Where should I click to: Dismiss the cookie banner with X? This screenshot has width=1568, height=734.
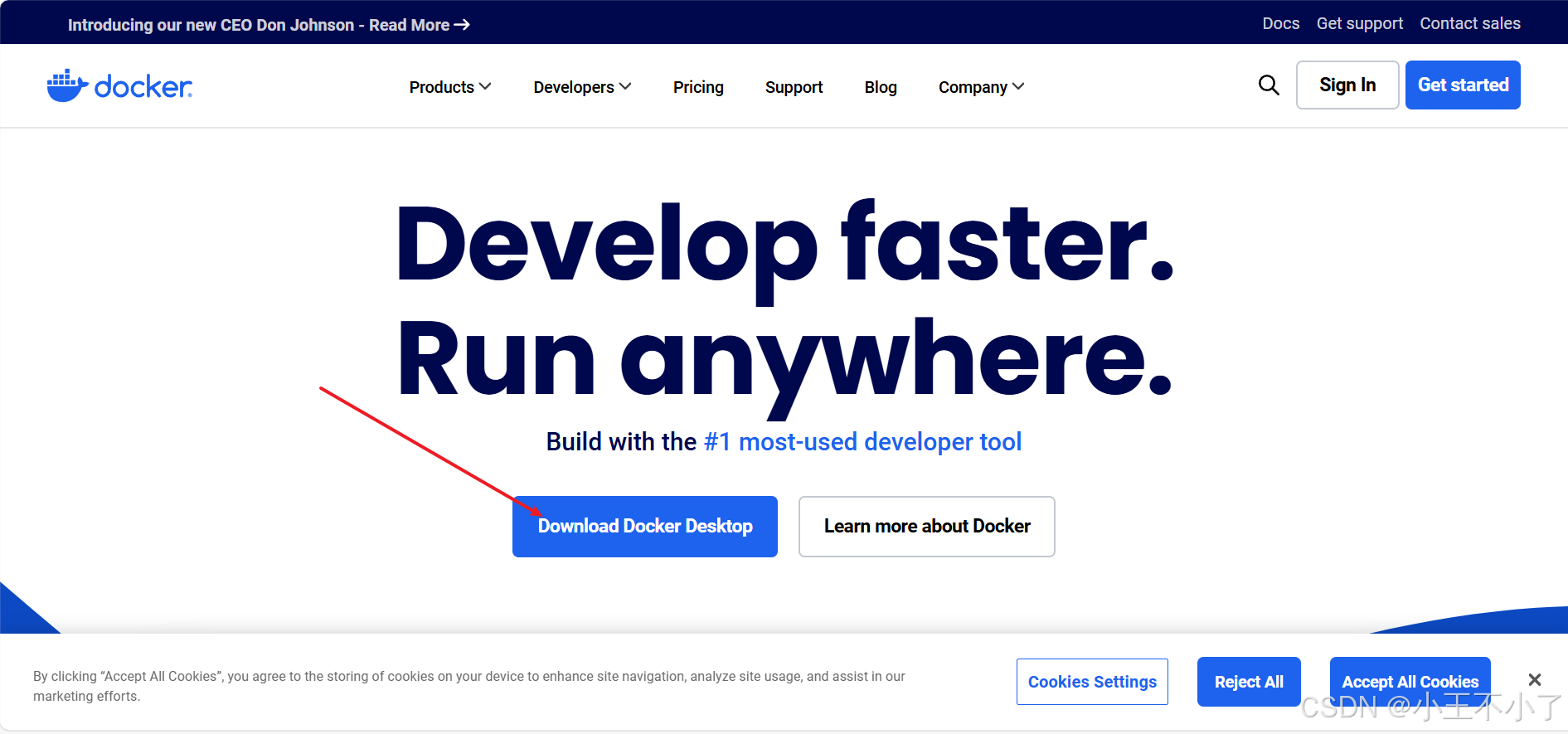1535,680
